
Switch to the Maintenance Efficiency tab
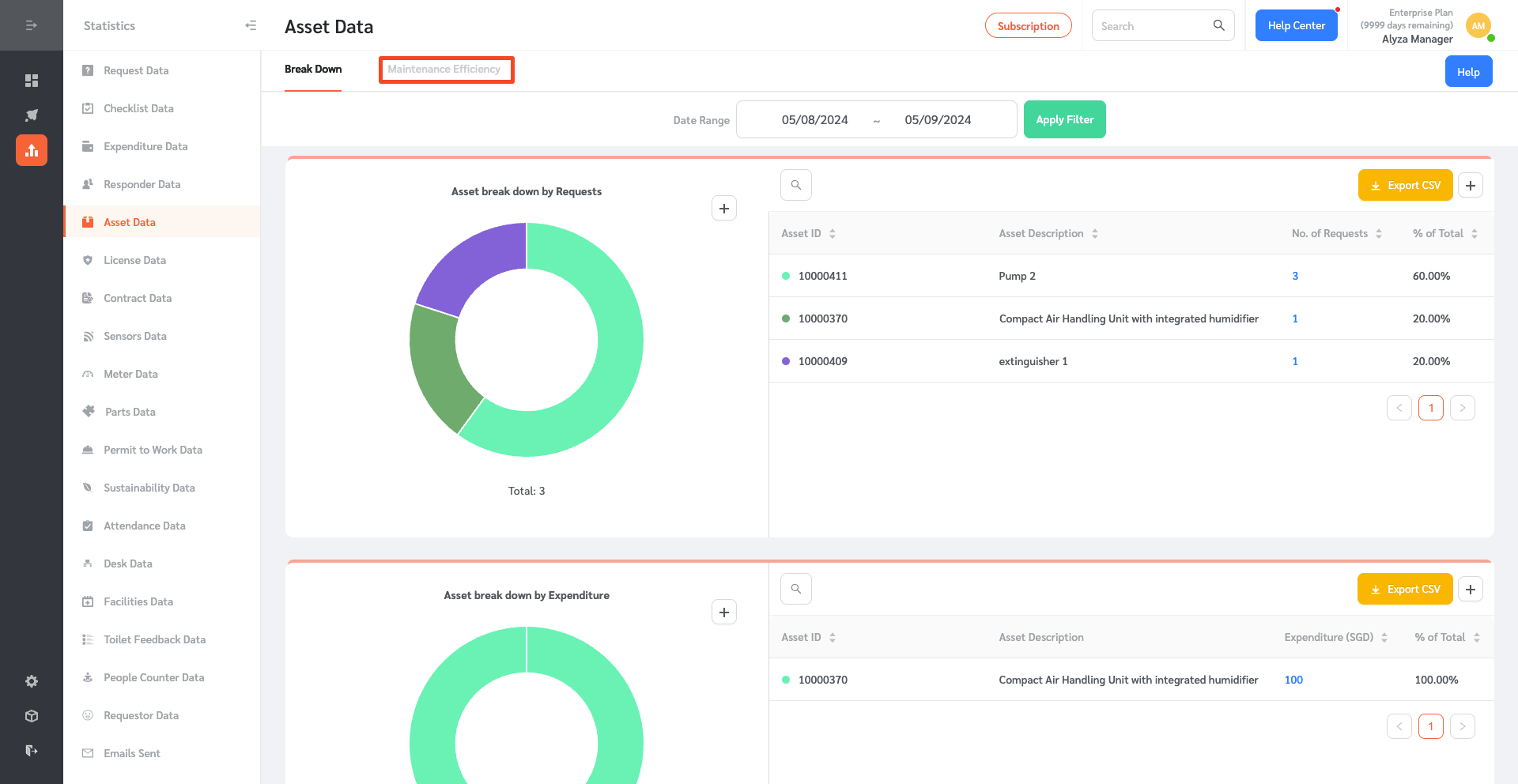pyautogui.click(x=446, y=70)
